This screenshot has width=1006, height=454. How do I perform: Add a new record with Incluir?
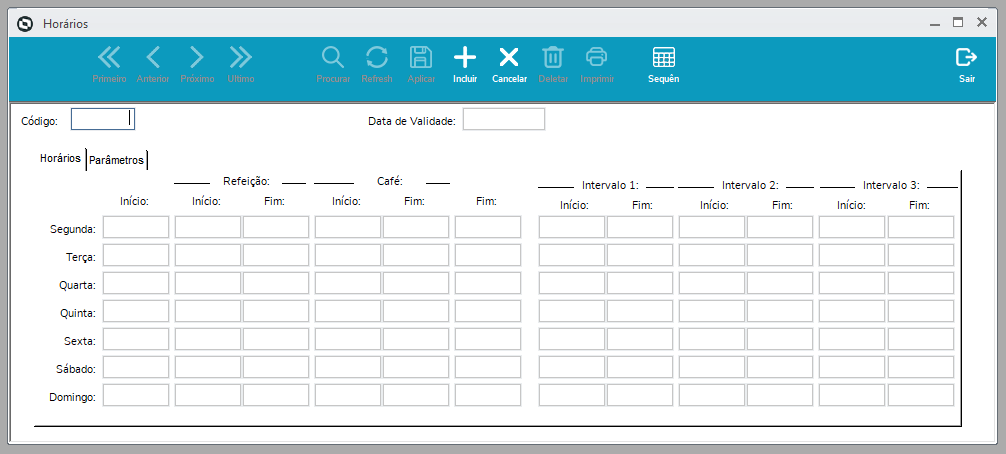click(x=465, y=65)
